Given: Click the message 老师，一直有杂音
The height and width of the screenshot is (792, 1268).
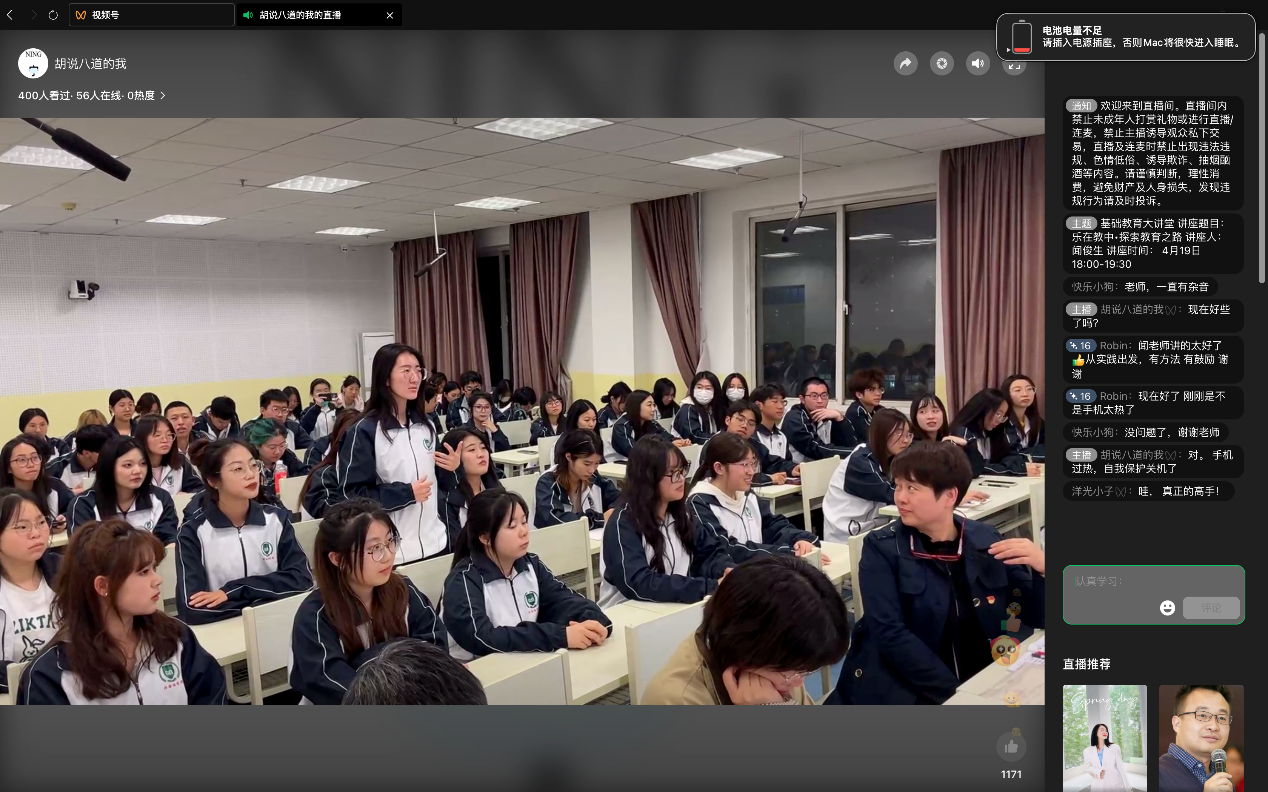Looking at the screenshot, I should (x=1140, y=287).
